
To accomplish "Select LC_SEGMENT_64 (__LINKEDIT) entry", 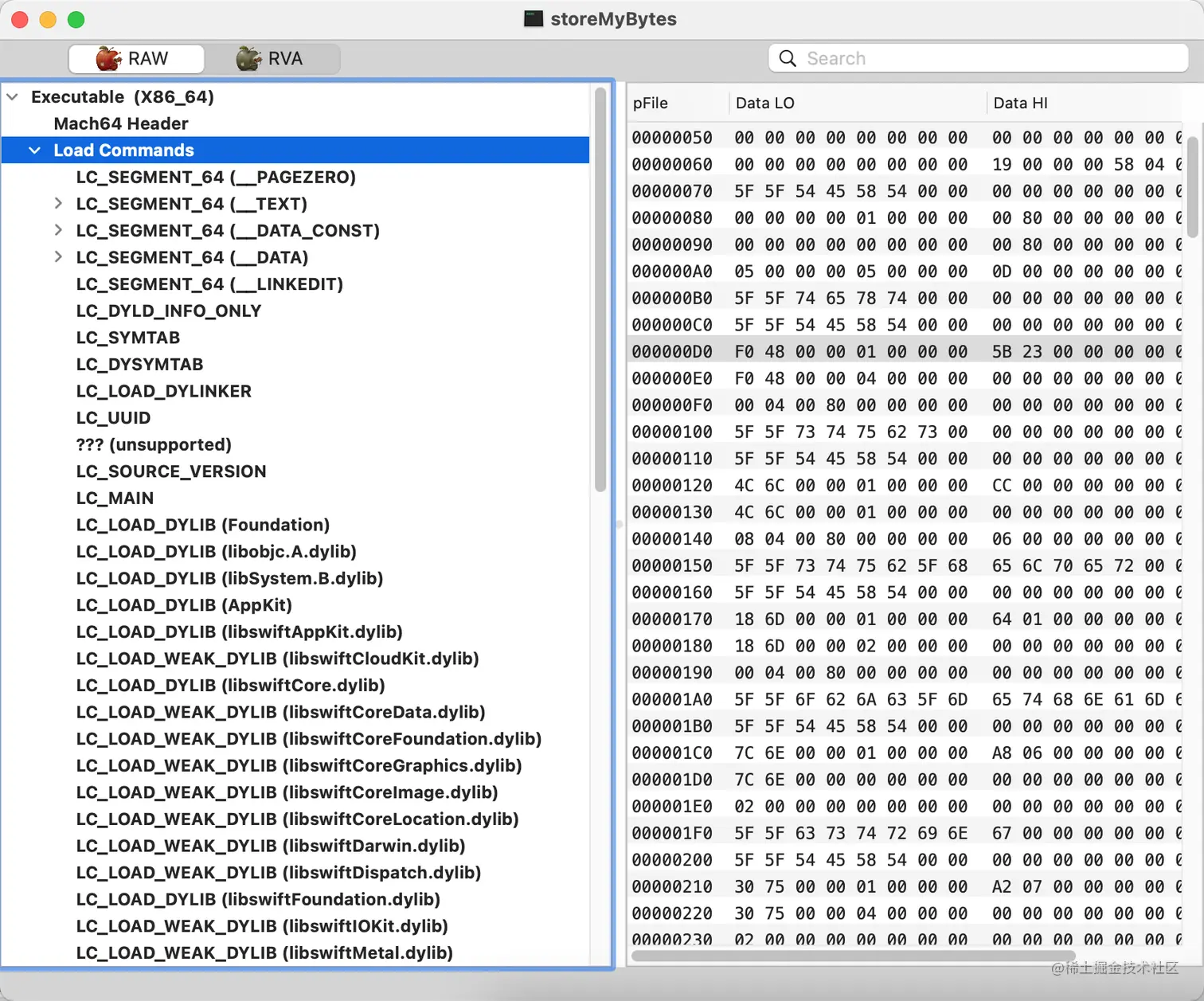I will (x=209, y=283).
